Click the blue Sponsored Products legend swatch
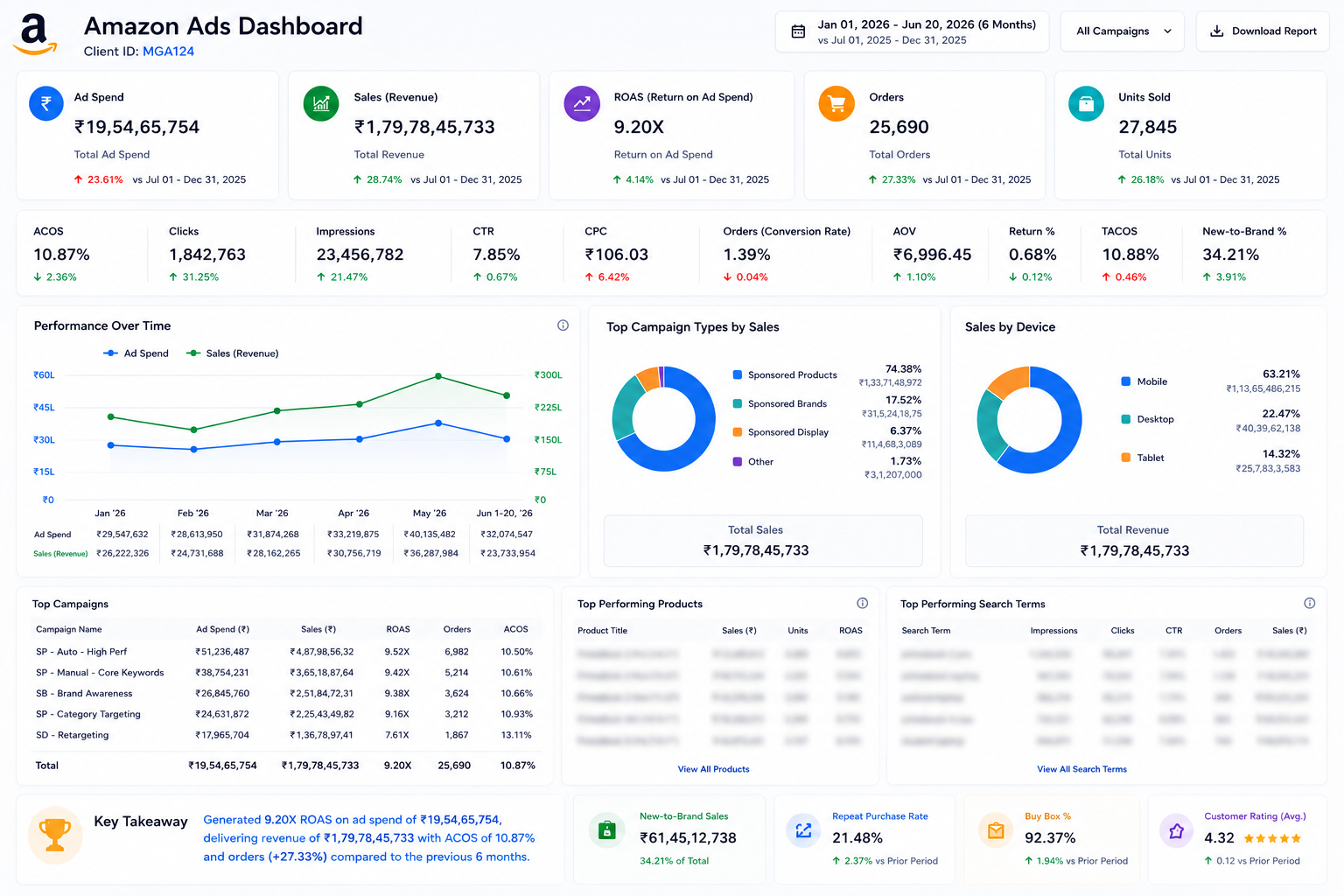The height and width of the screenshot is (896, 1344). [x=738, y=374]
